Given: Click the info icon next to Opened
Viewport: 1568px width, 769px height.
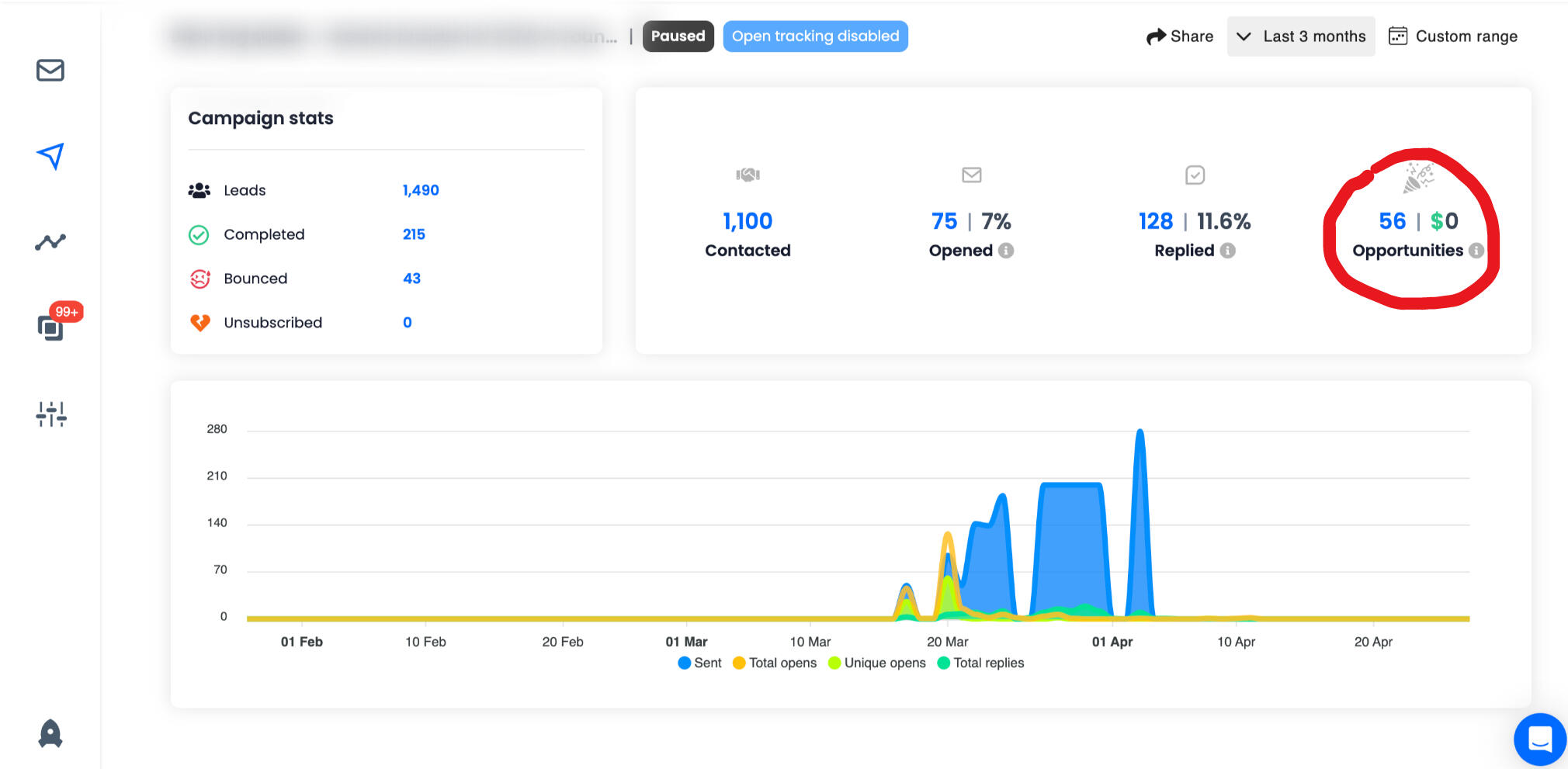Looking at the screenshot, I should (x=1006, y=251).
